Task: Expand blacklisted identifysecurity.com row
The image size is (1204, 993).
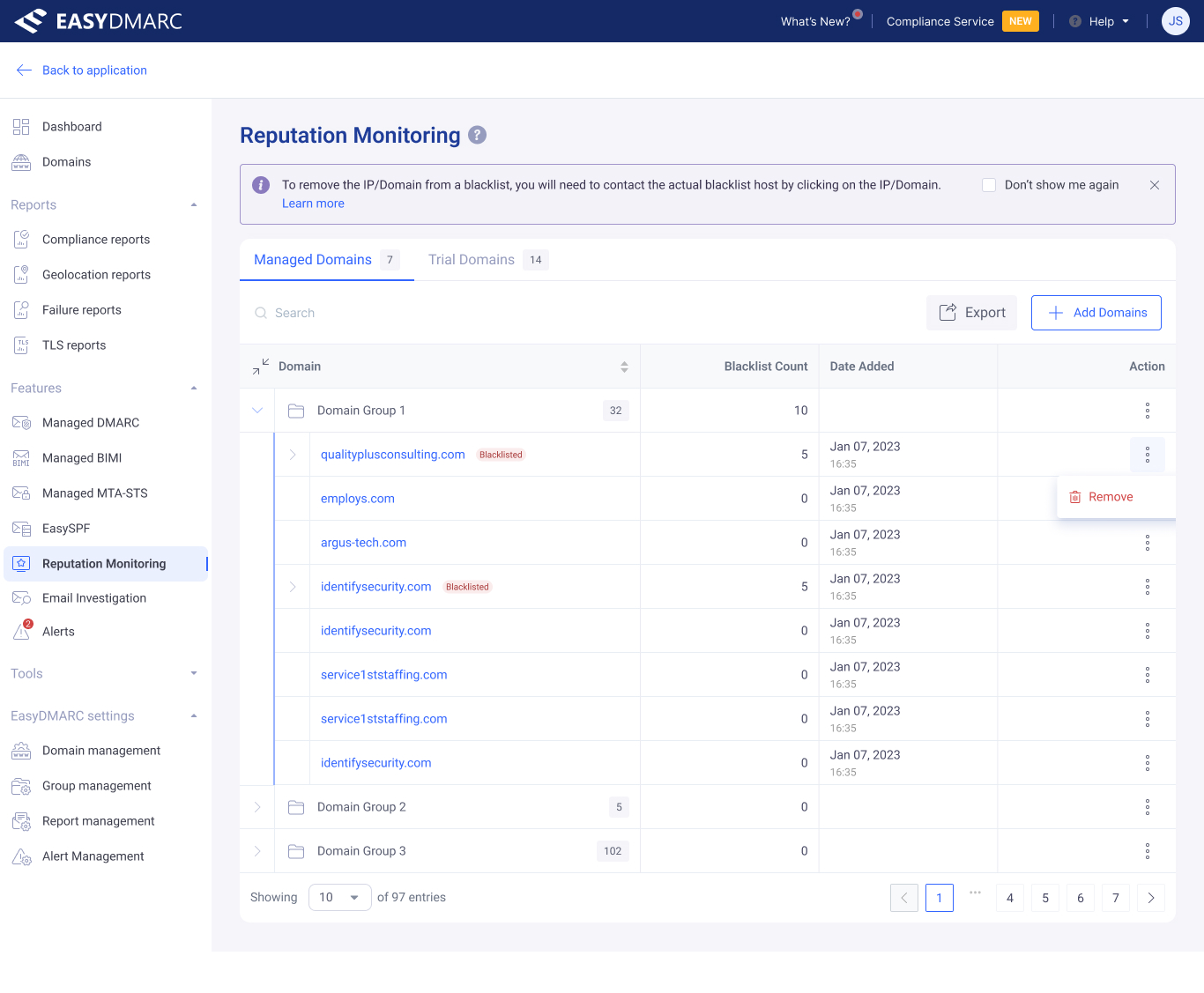Action: tap(293, 587)
